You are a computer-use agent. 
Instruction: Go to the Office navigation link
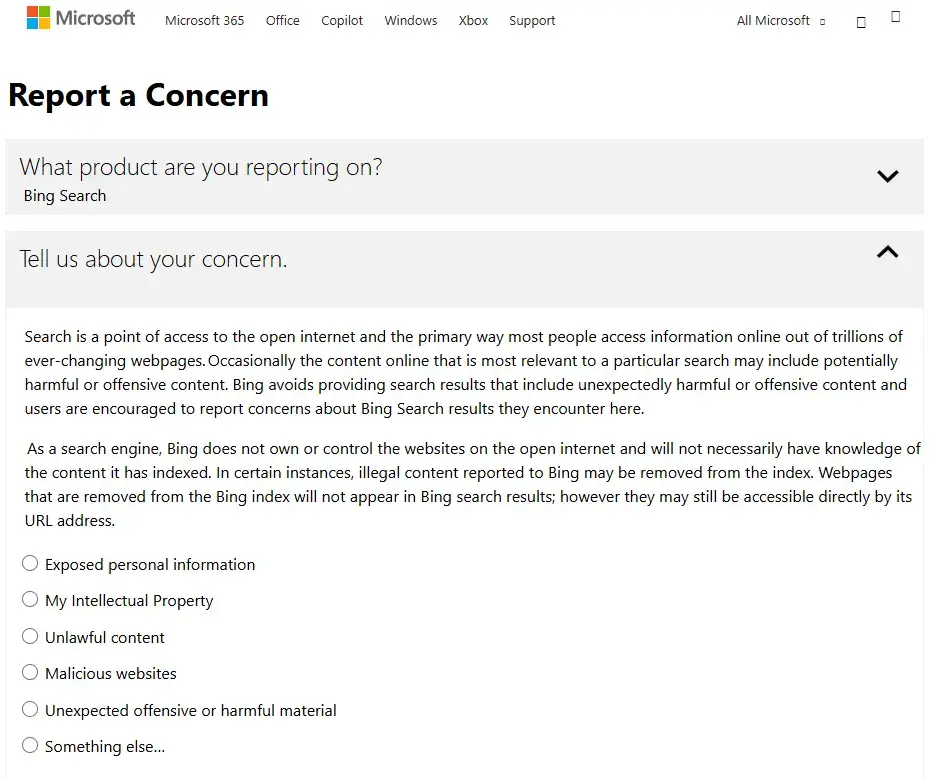click(283, 21)
